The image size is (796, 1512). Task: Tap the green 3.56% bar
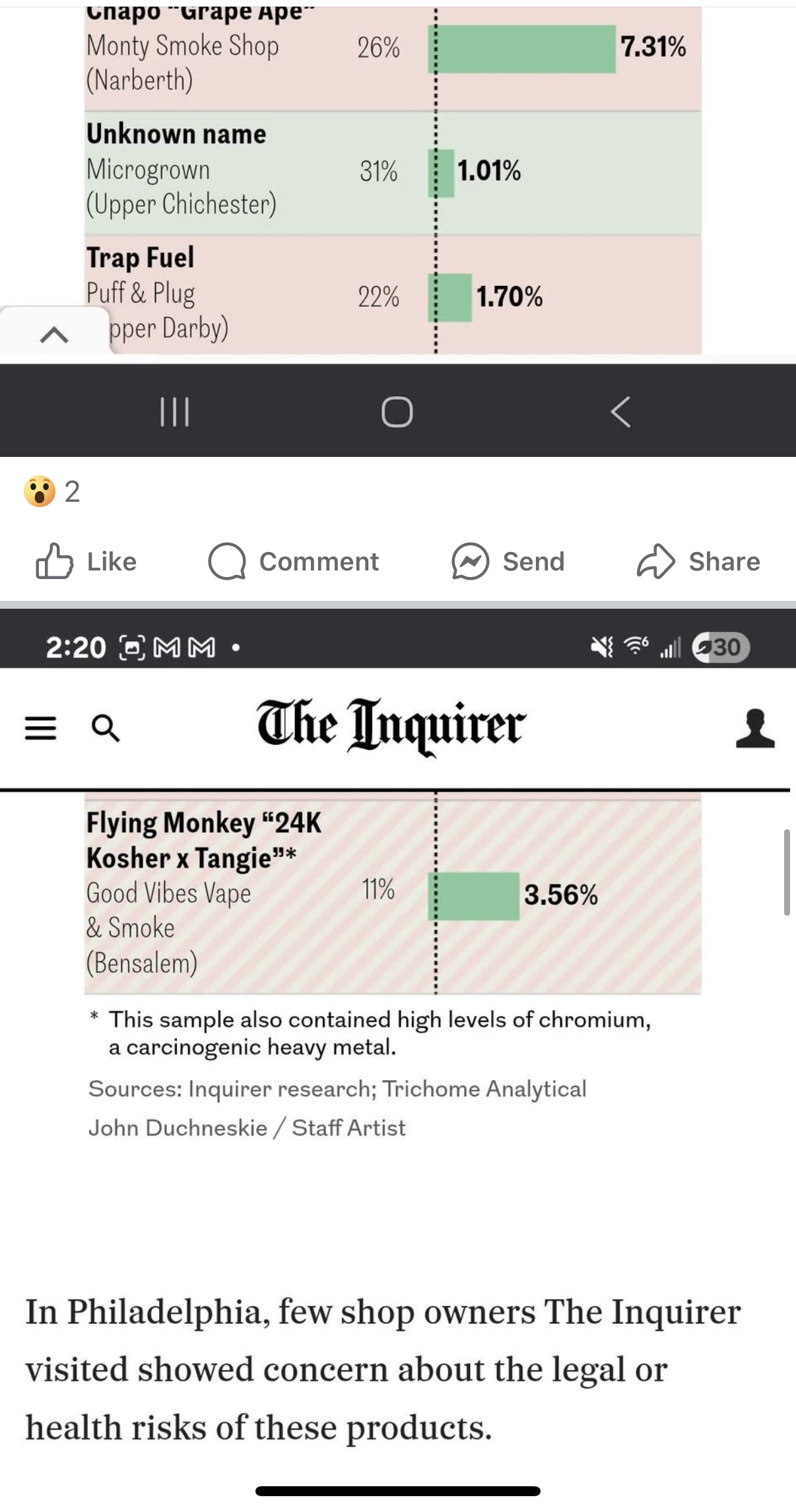476,896
